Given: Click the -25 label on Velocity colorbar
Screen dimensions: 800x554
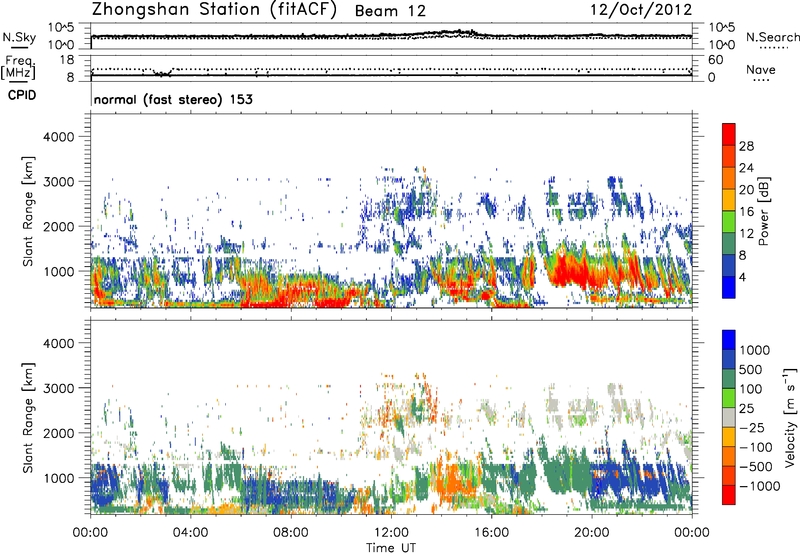Looking at the screenshot, I should point(752,428).
